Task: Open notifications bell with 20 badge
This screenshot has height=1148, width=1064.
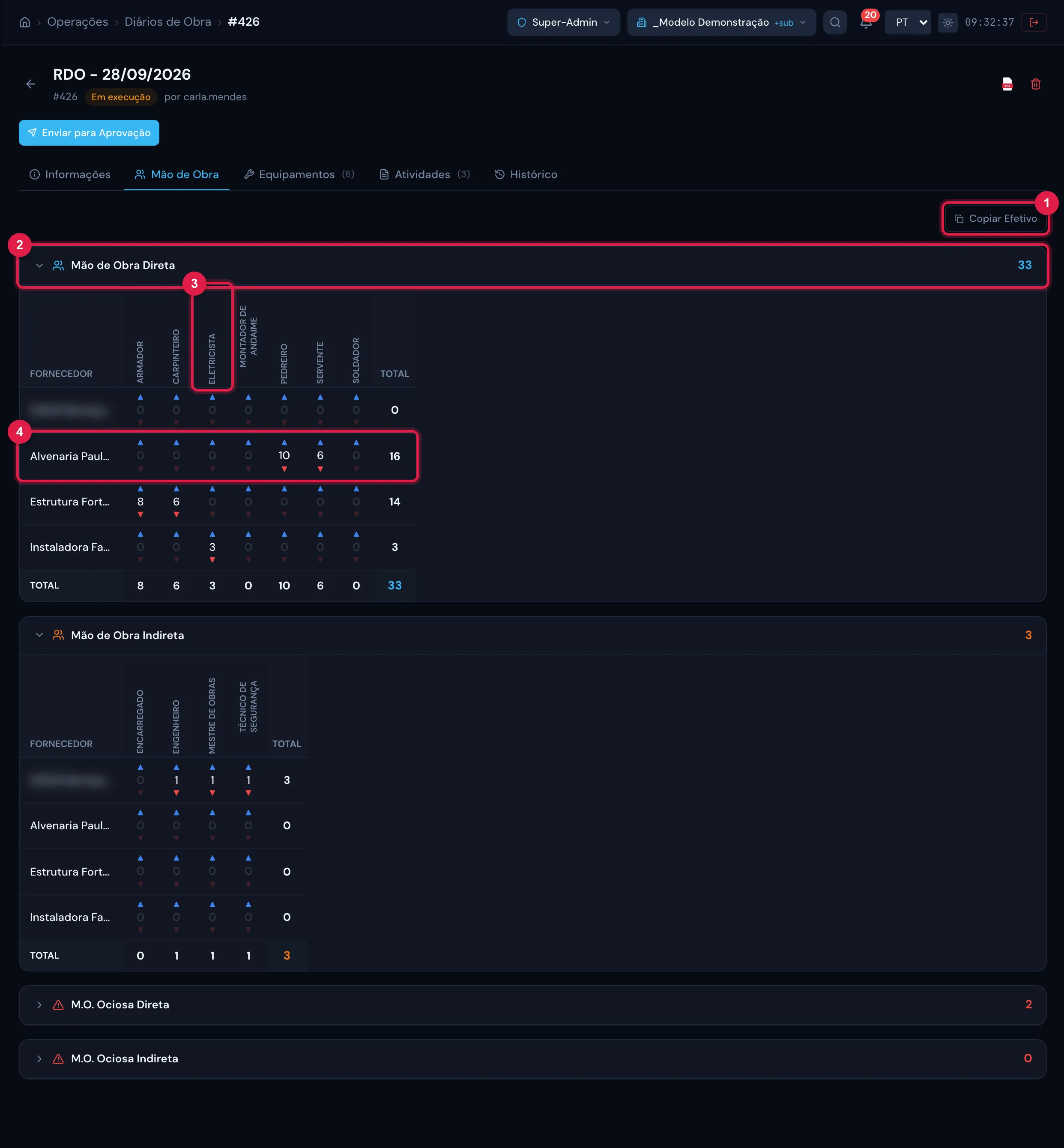Action: click(x=866, y=22)
